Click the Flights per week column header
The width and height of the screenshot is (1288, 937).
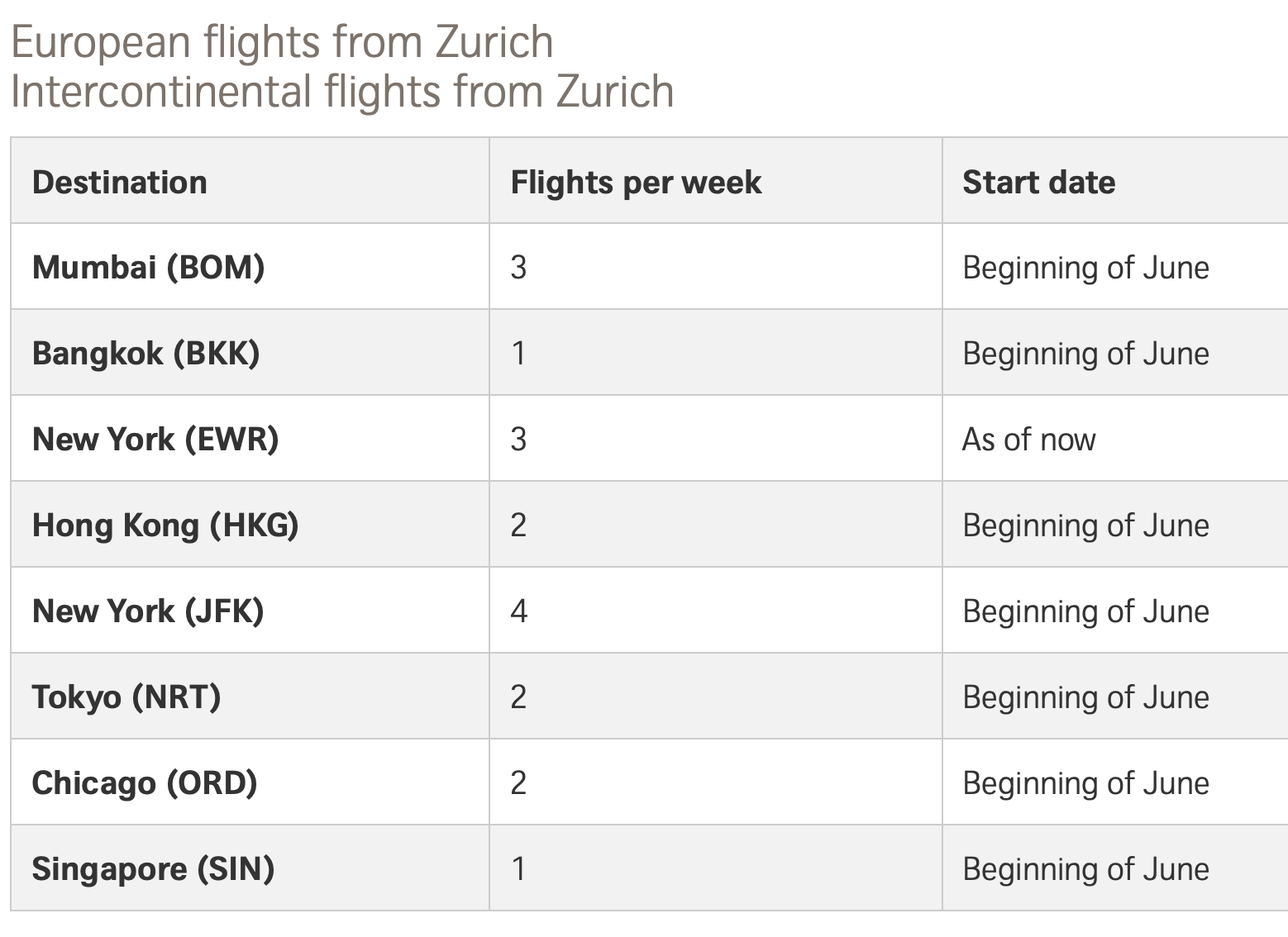click(x=636, y=182)
